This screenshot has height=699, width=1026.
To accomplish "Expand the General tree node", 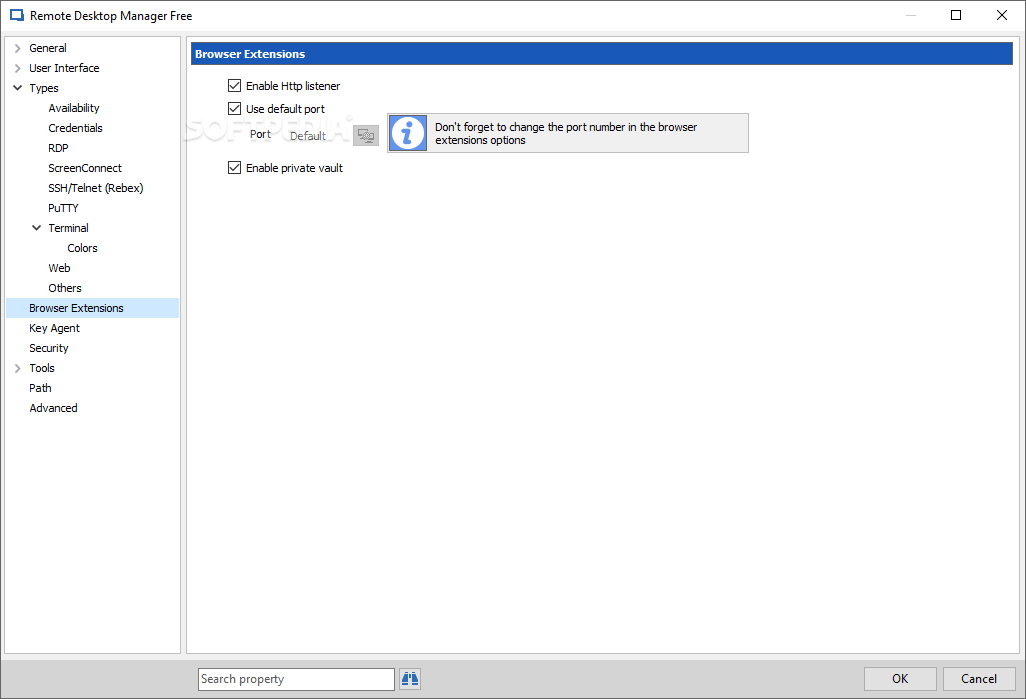I will click(x=18, y=48).
